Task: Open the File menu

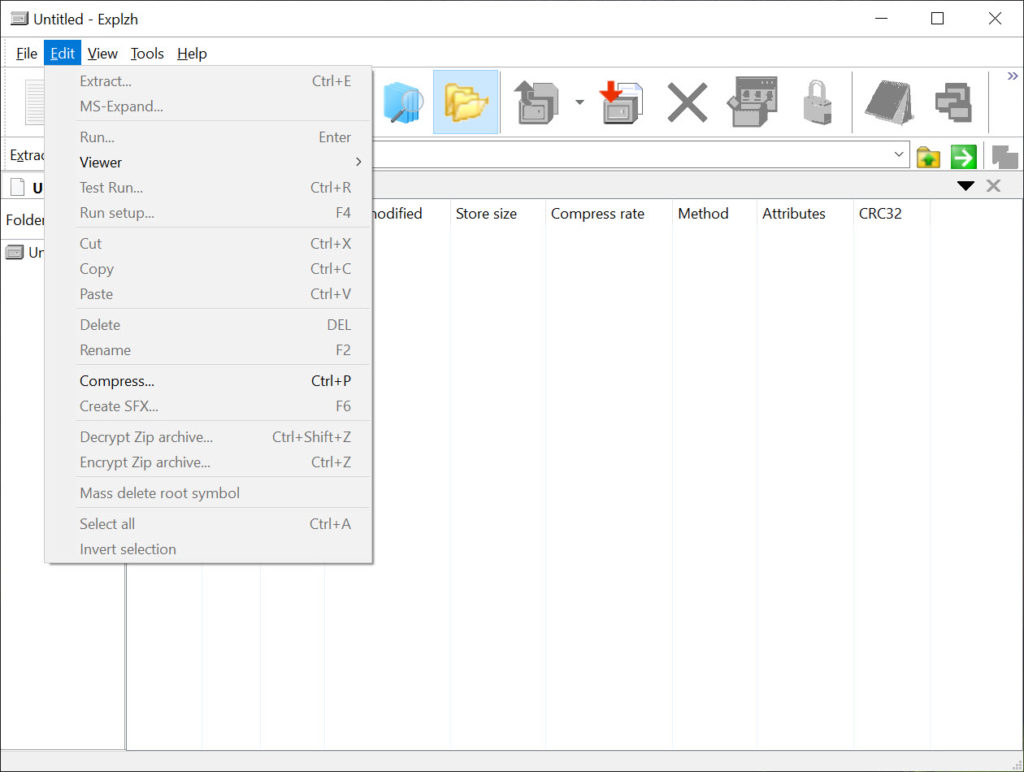Action: [26, 54]
